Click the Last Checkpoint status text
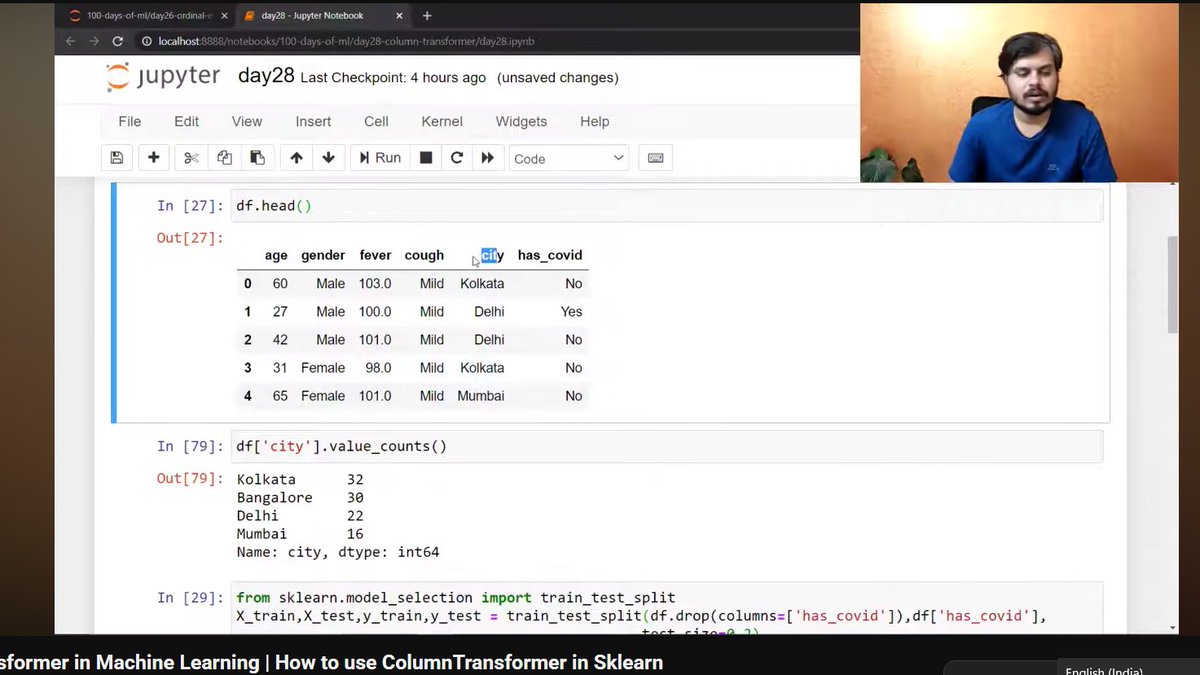Image resolution: width=1200 pixels, height=675 pixels. pyautogui.click(x=393, y=77)
